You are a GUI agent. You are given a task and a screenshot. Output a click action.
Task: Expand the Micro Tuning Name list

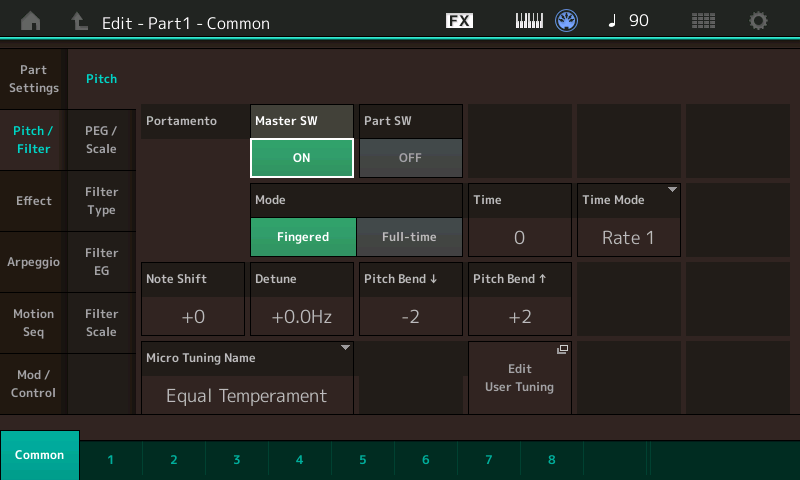[x=247, y=378]
